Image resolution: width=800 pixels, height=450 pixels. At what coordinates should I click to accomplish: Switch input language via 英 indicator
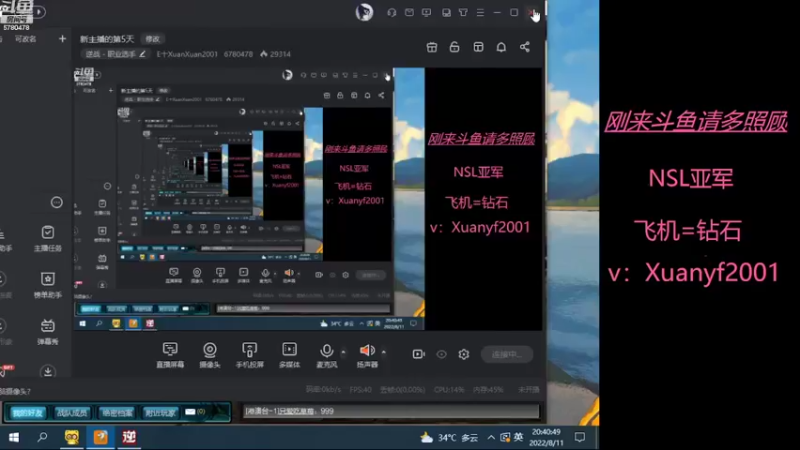(x=518, y=437)
